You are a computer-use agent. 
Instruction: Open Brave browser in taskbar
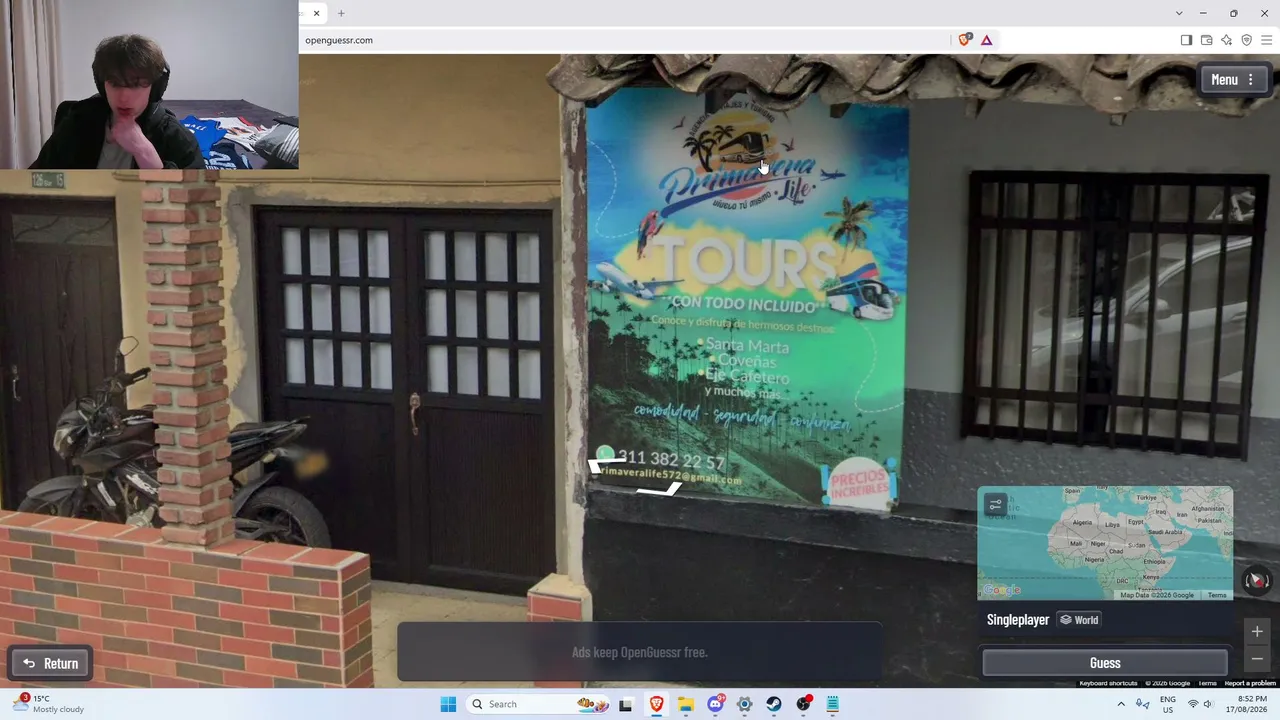656,704
